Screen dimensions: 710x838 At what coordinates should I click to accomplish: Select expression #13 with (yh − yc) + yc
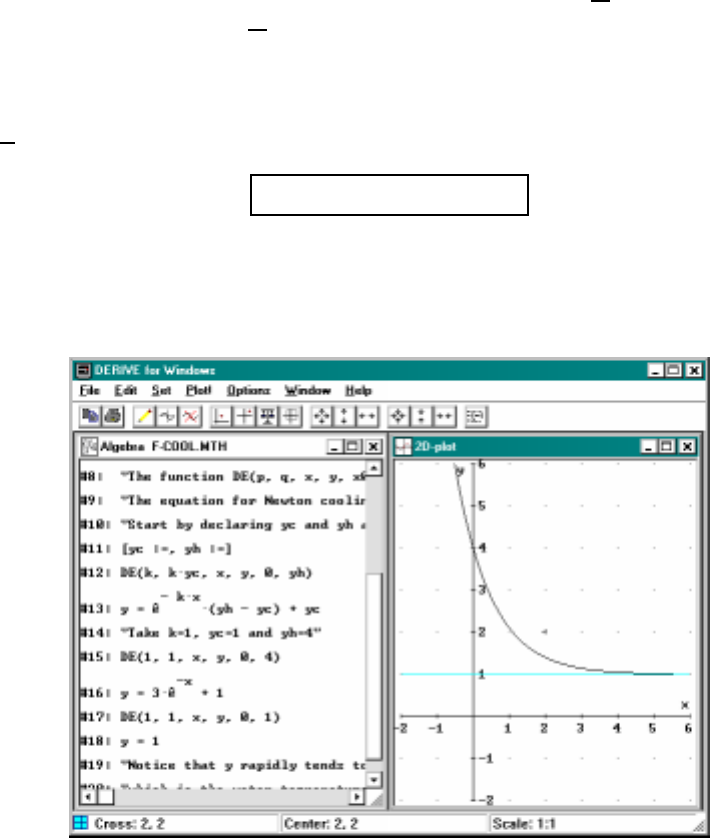200,603
